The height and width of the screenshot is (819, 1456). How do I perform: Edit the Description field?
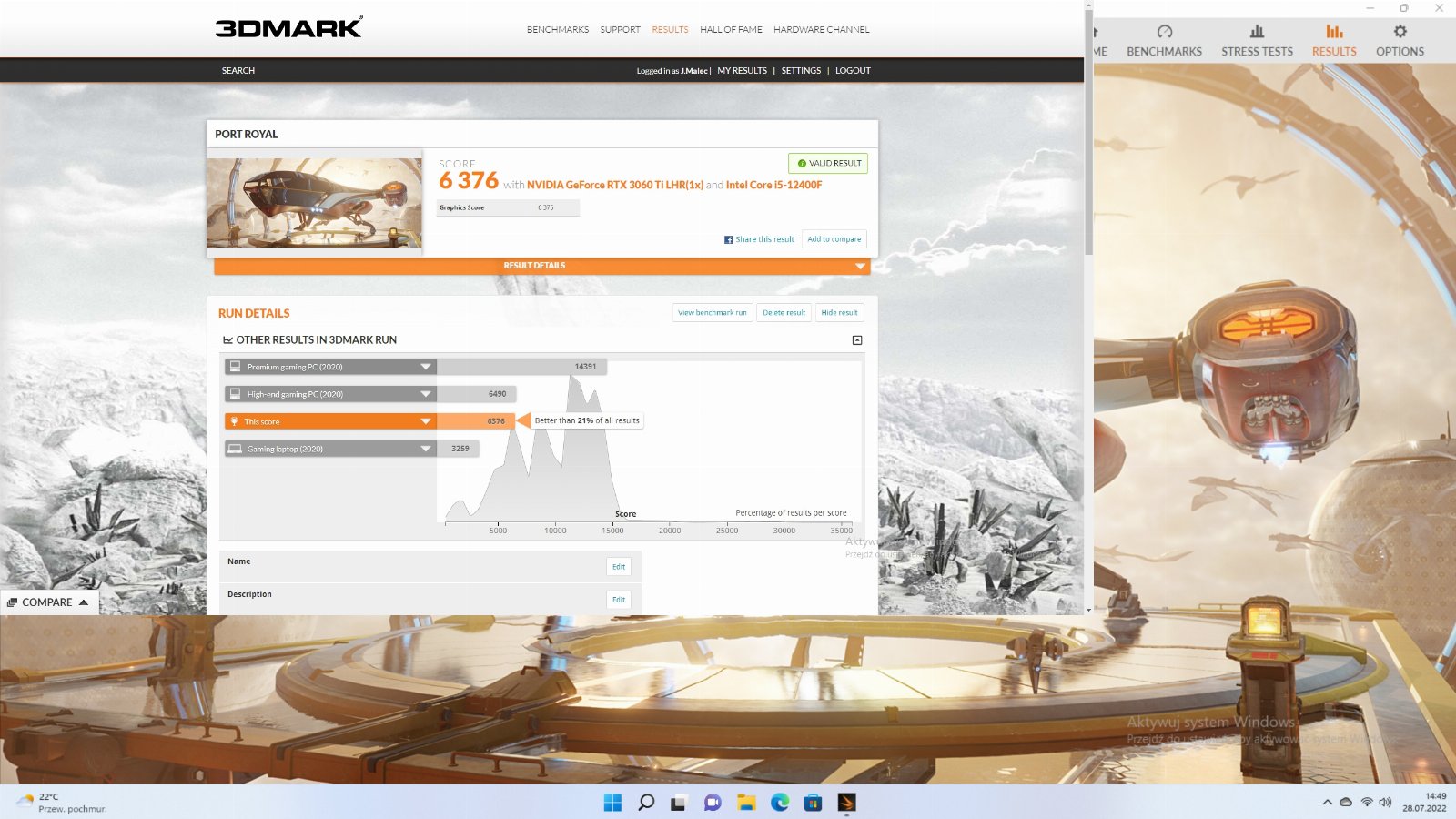click(x=619, y=600)
